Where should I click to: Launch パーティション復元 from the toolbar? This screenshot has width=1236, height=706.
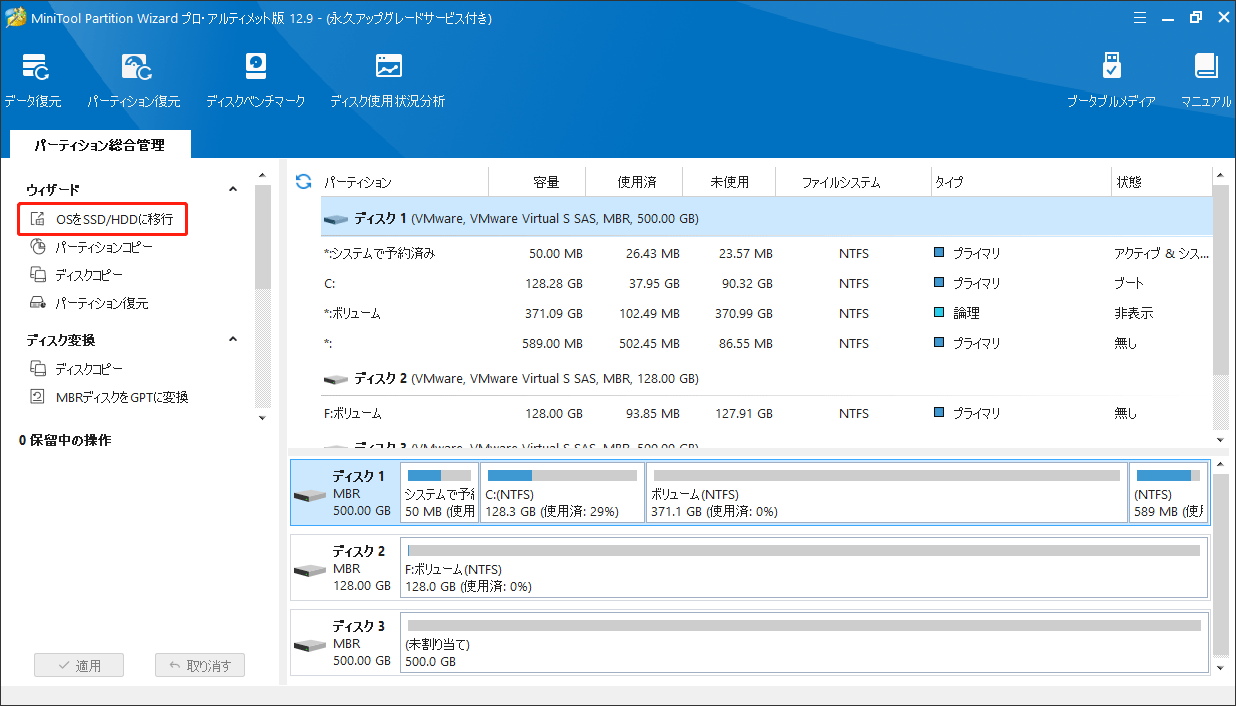pyautogui.click(x=134, y=79)
